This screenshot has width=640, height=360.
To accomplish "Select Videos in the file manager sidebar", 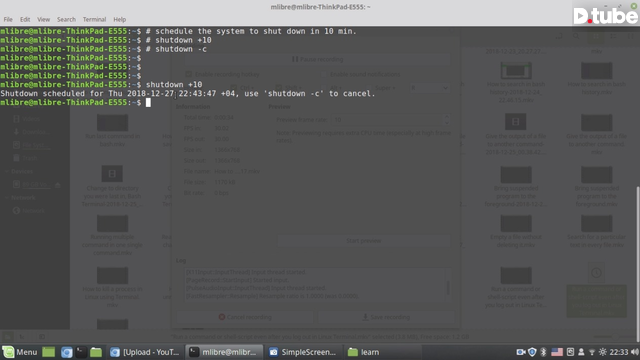I will click(x=31, y=119).
